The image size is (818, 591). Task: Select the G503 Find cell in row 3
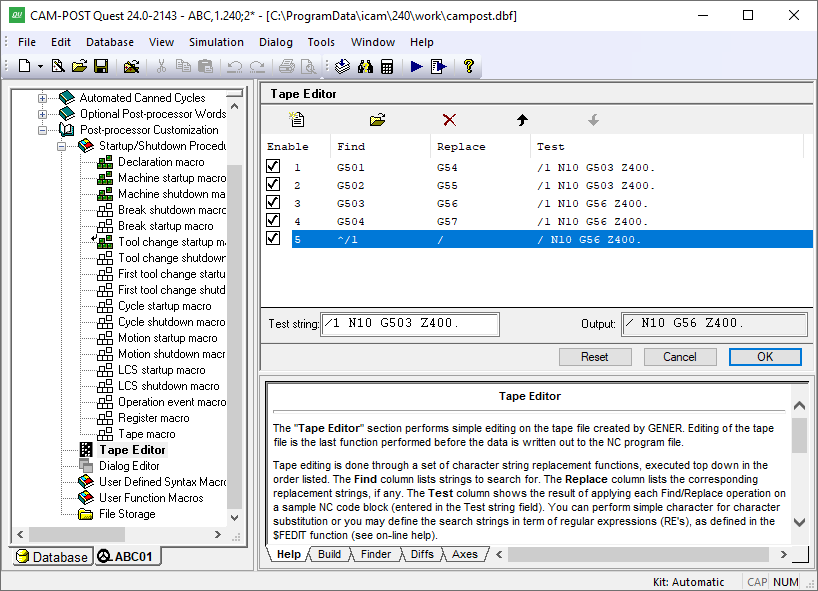click(351, 203)
